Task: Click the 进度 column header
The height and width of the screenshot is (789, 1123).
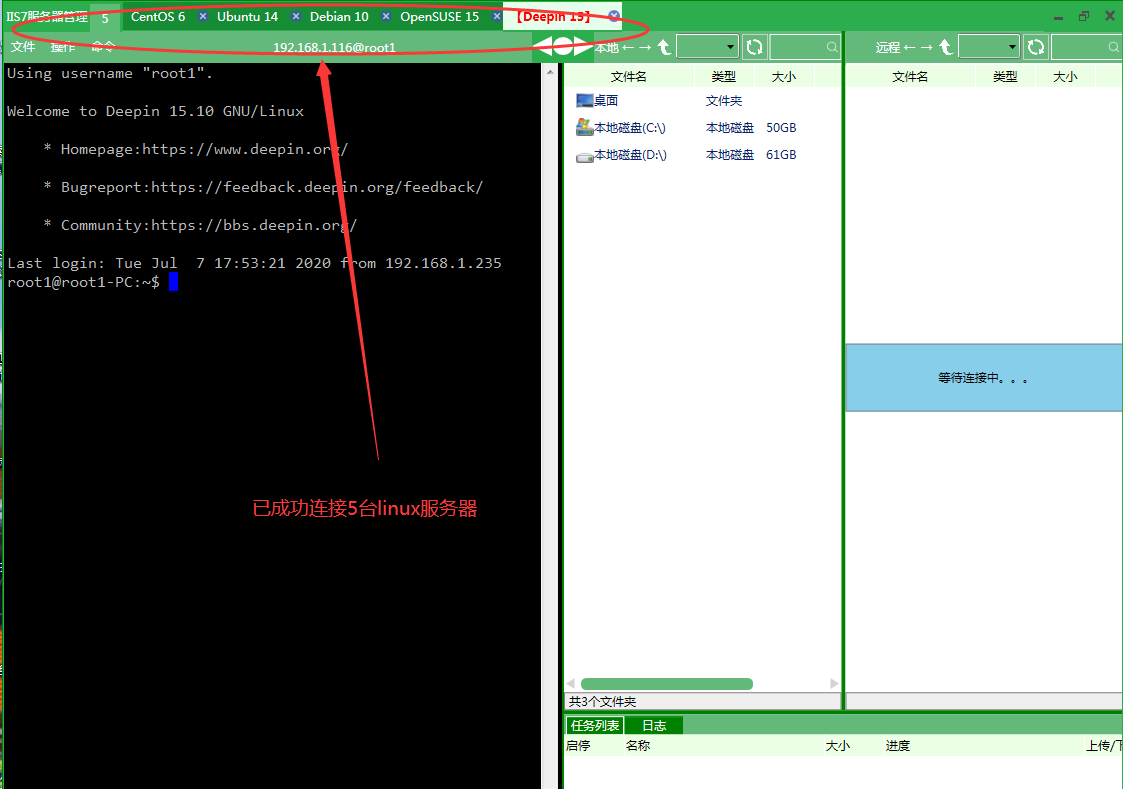Action: 897,745
